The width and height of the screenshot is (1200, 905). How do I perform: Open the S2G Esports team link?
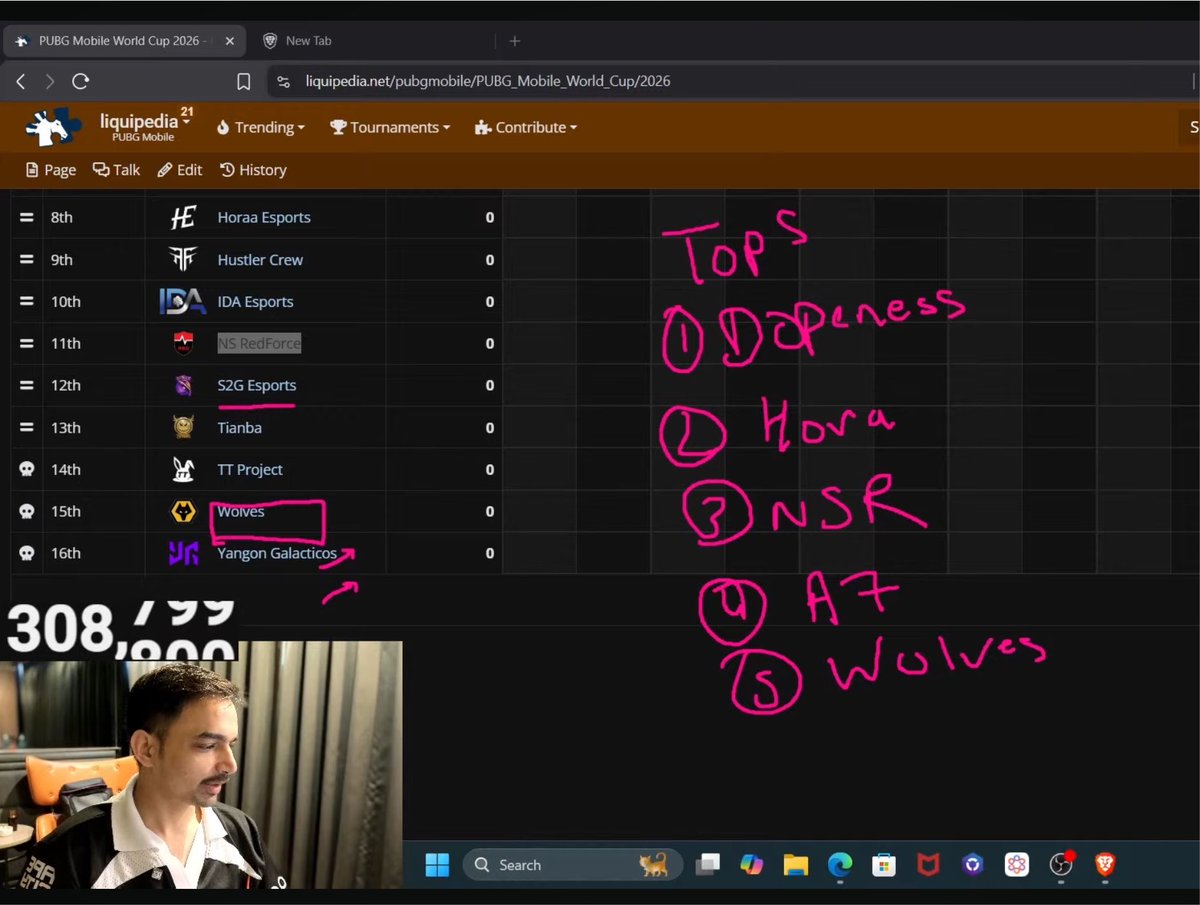(x=257, y=385)
